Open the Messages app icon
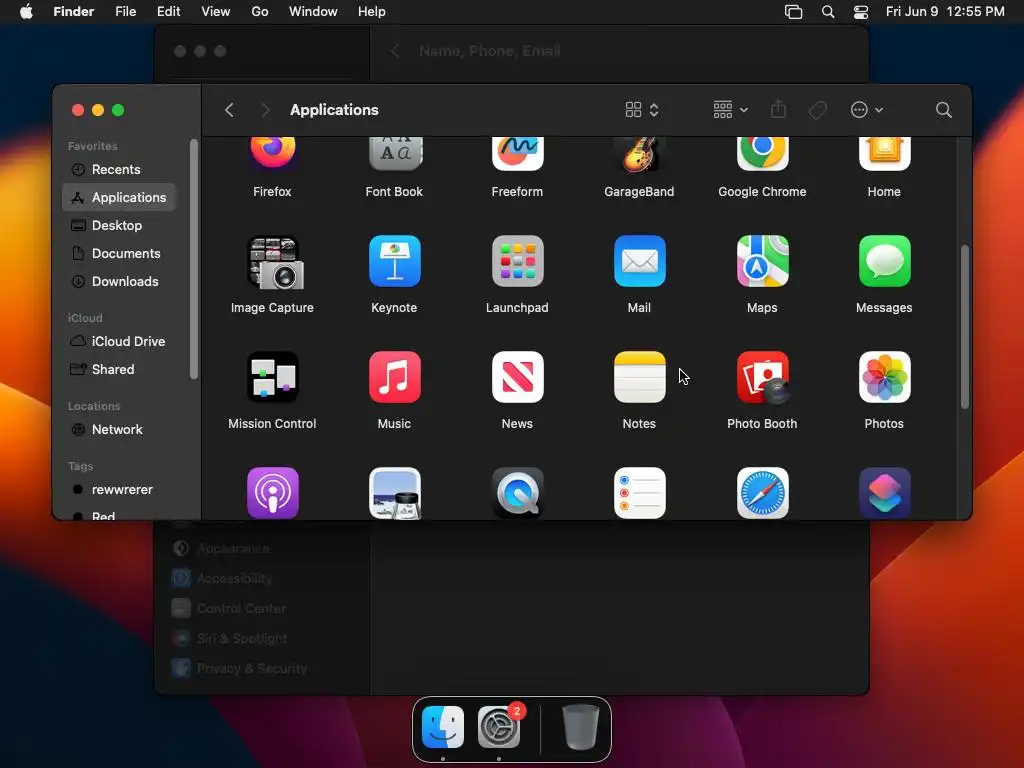The image size is (1024, 768). [x=884, y=261]
